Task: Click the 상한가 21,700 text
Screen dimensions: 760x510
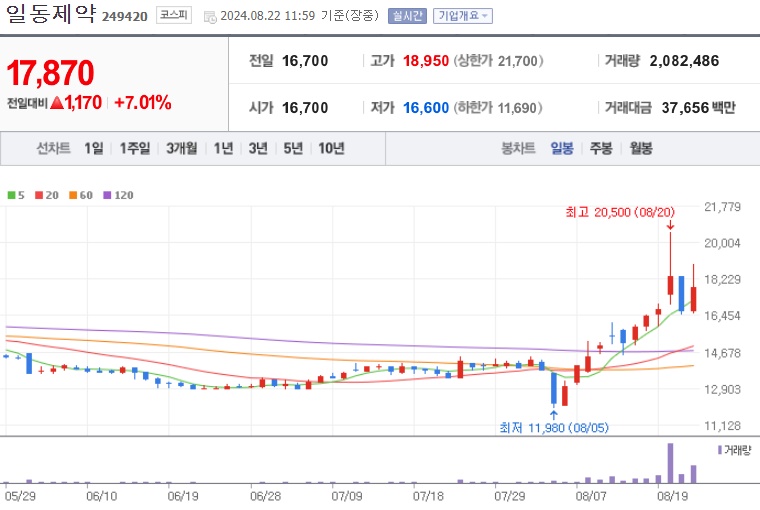Action: pyautogui.click(x=498, y=61)
